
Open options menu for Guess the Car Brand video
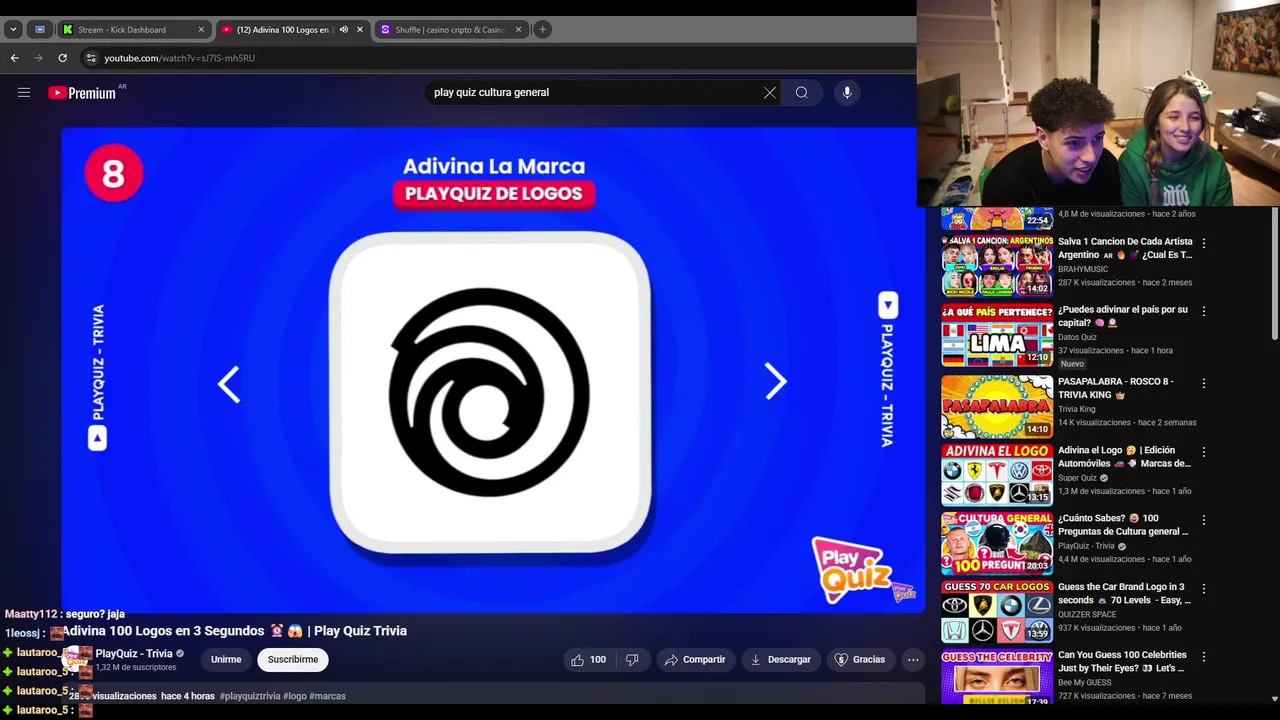[x=1204, y=589]
